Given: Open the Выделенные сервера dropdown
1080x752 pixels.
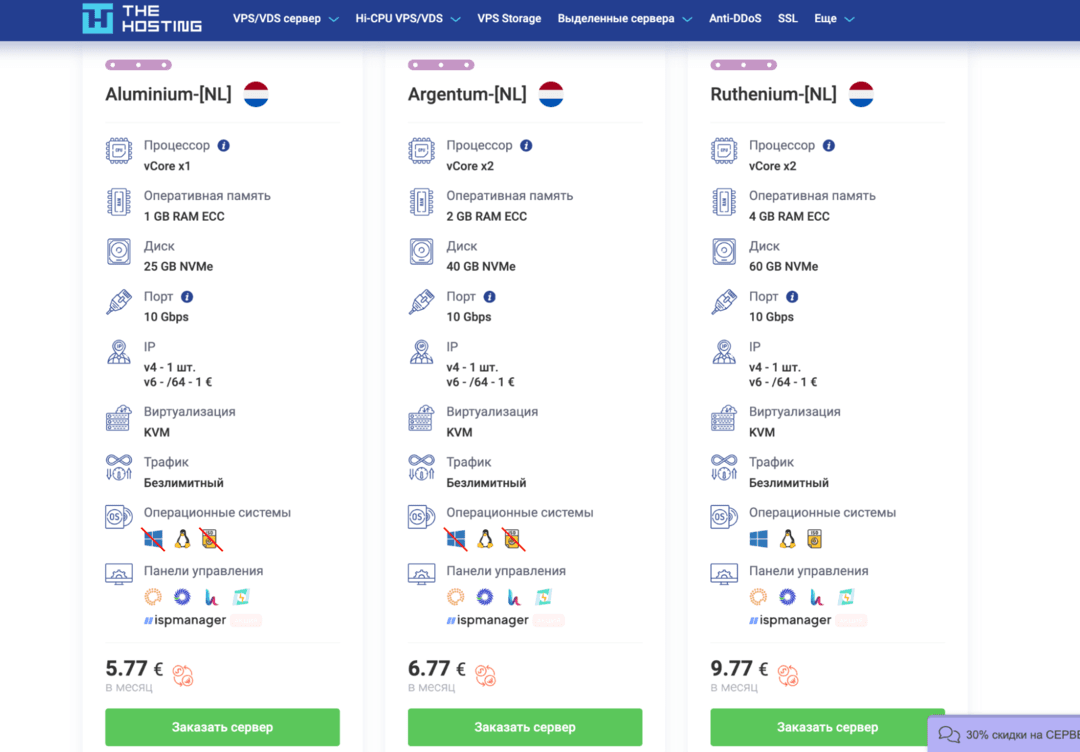Looking at the screenshot, I should (617, 18).
